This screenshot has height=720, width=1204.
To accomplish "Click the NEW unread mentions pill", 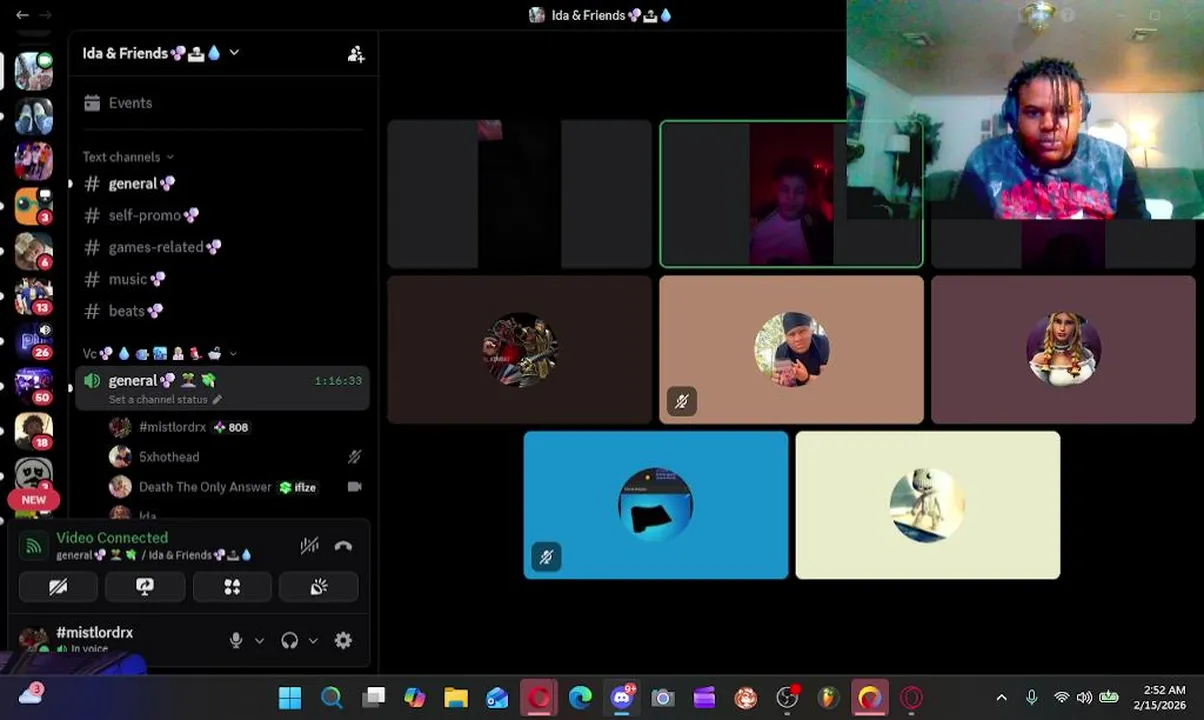I will pyautogui.click(x=34, y=500).
